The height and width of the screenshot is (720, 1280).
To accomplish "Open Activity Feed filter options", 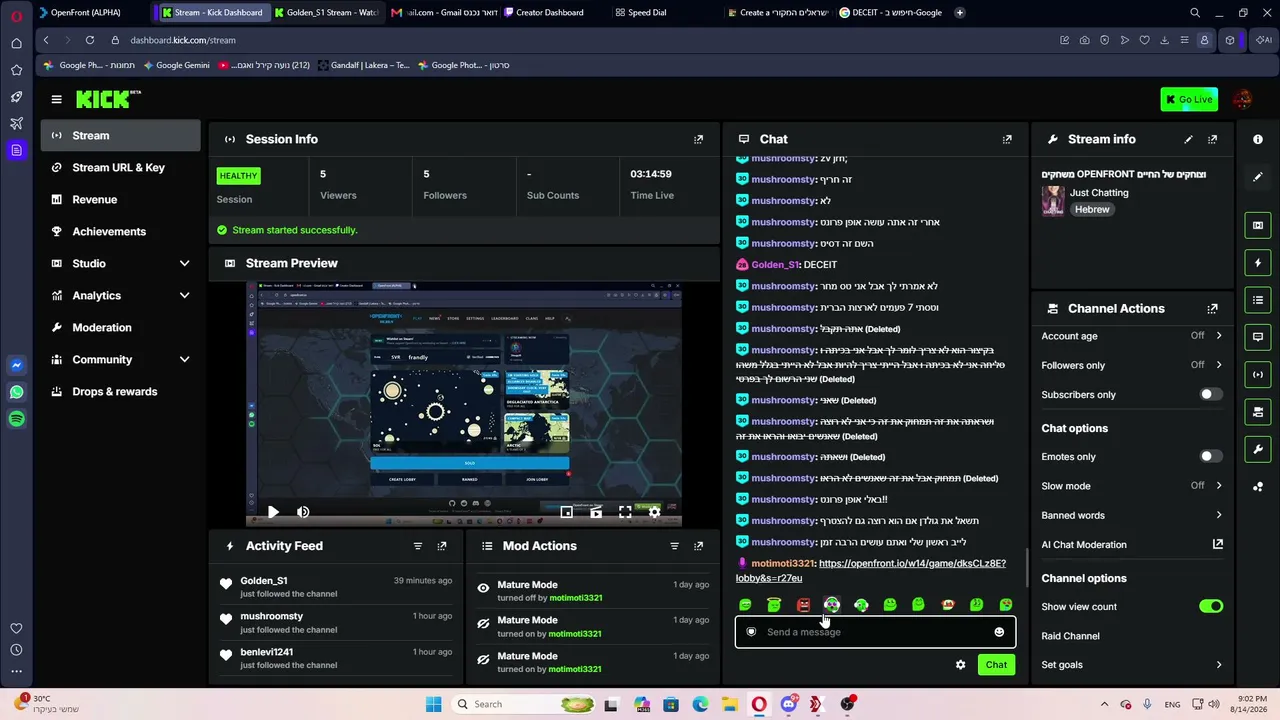I will pos(418,546).
